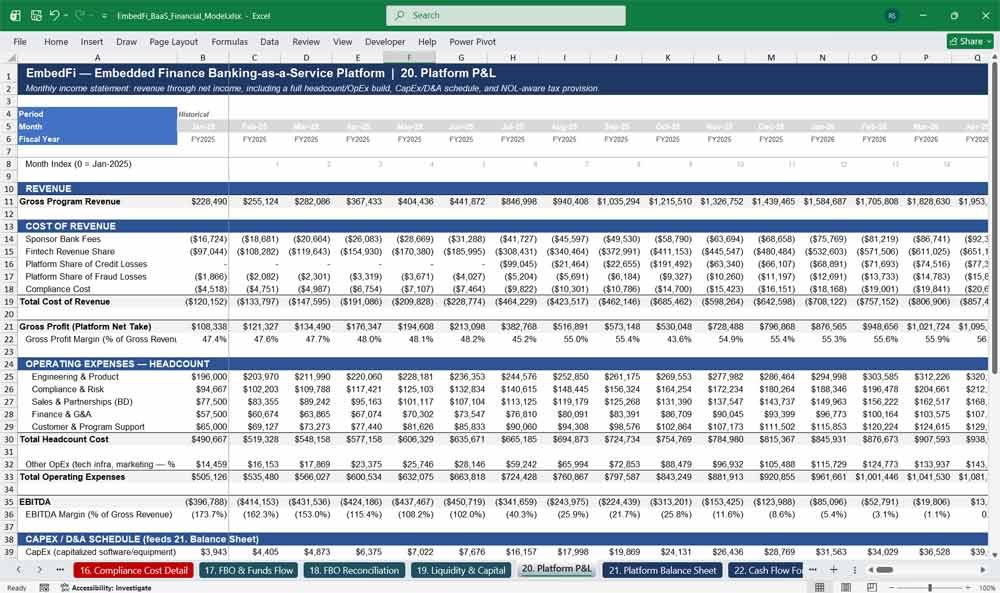Image resolution: width=1000 pixels, height=593 pixels.
Task: Click the zoom slider handle
Action: (x=930, y=587)
